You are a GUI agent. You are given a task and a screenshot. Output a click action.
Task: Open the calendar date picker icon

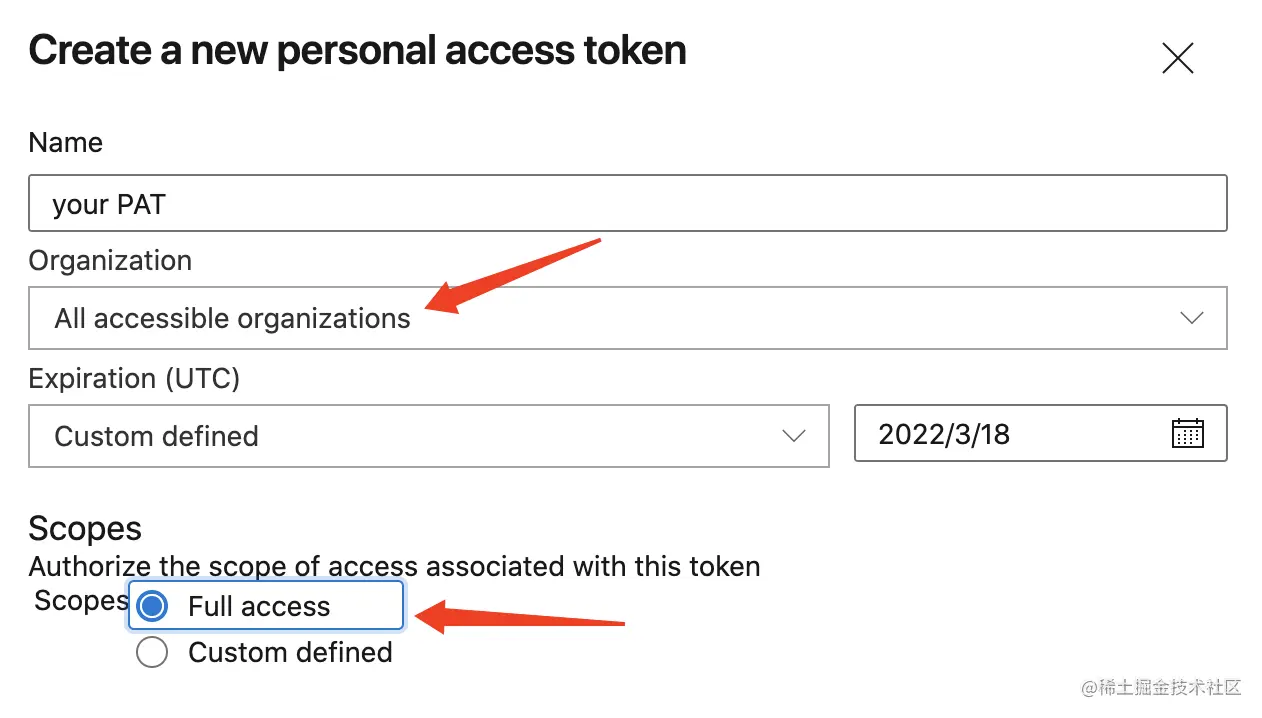tap(1187, 434)
